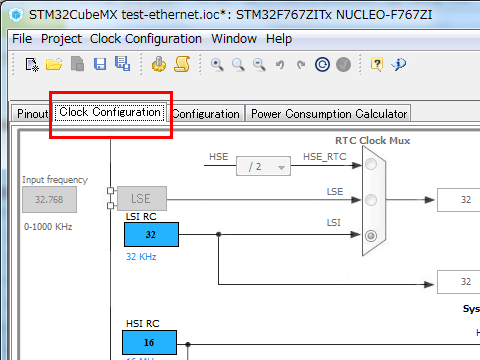
Task: Click the lower LSE pin square connector
Action: pyautogui.click(x=110, y=206)
